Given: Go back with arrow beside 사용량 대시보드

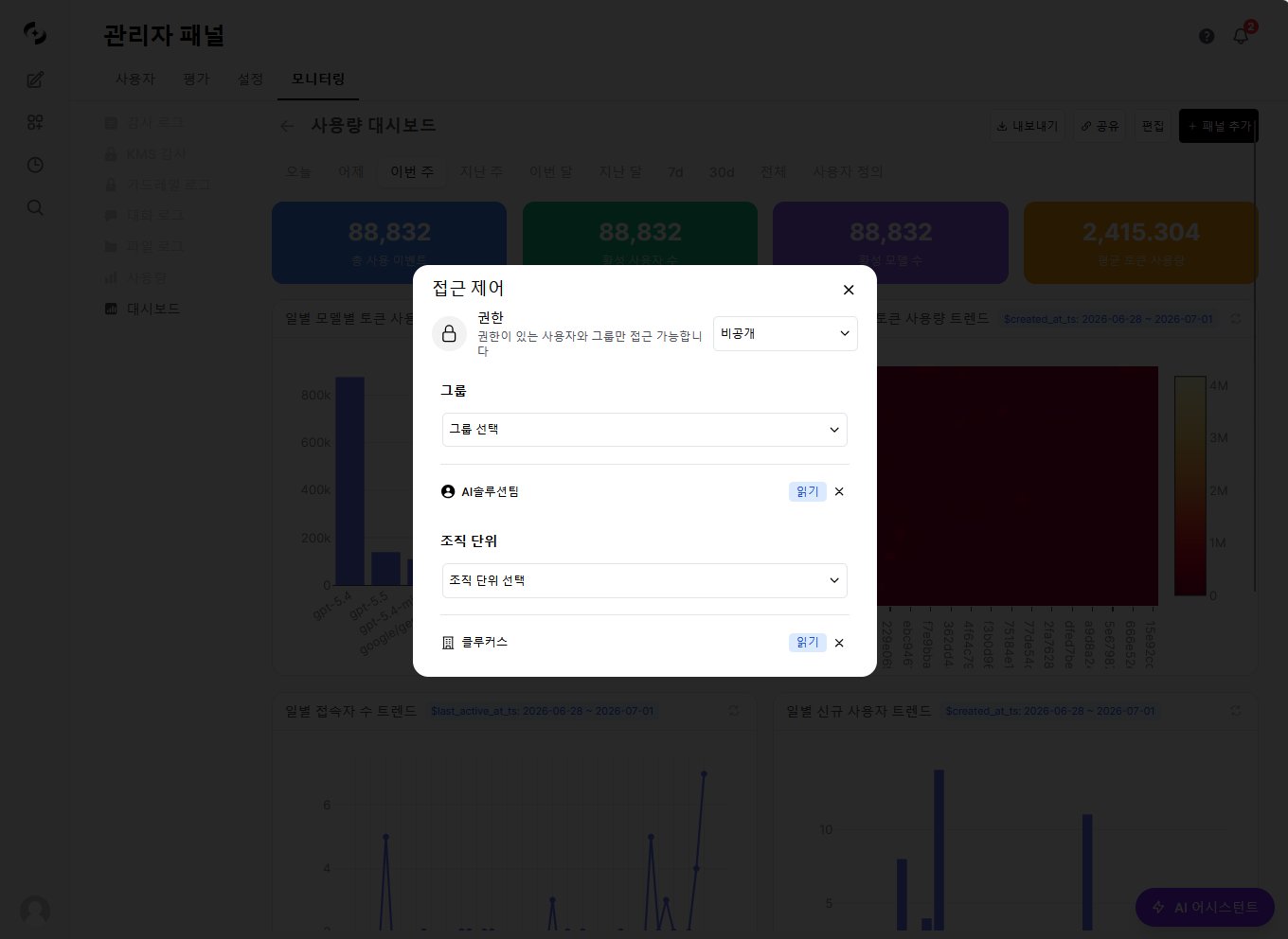Looking at the screenshot, I should (287, 126).
